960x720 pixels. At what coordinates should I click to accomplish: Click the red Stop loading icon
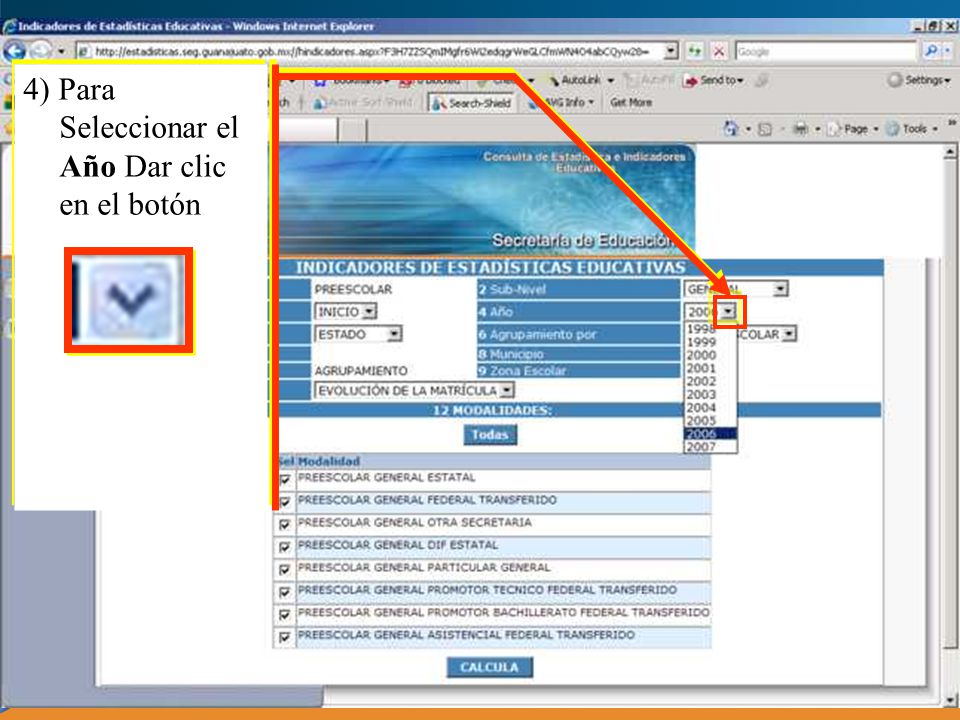point(719,51)
